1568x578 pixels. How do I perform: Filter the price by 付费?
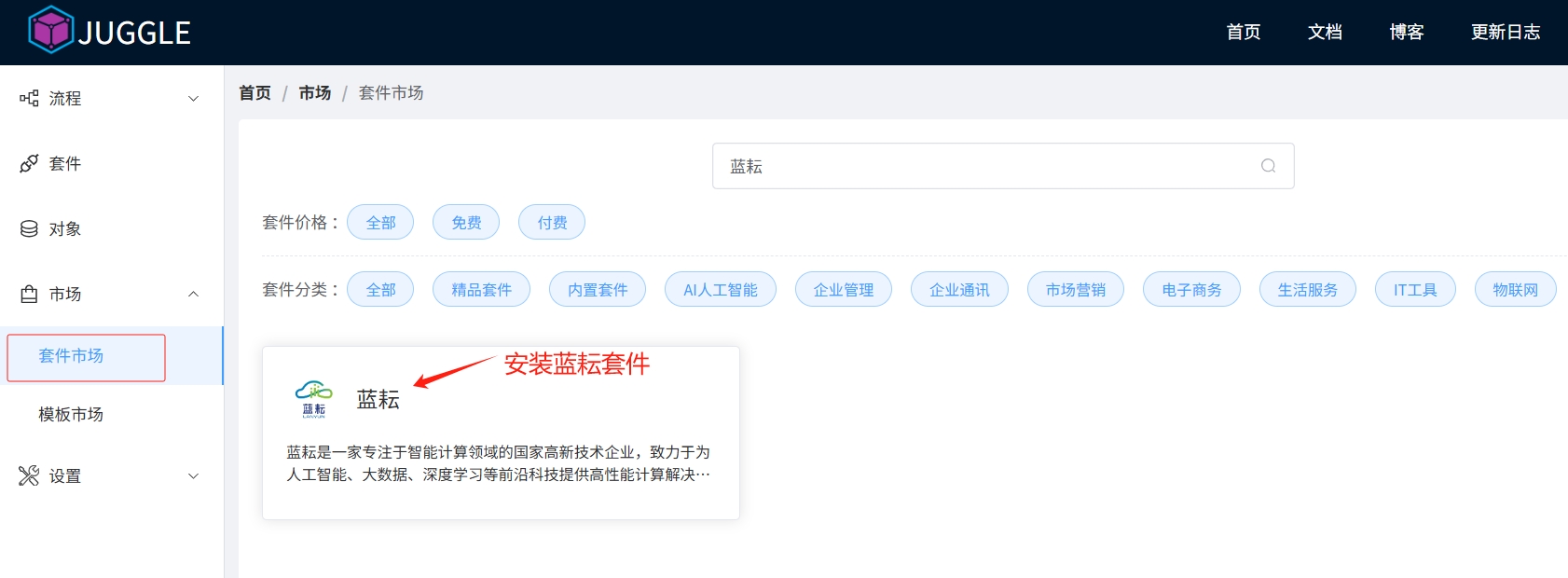(552, 222)
